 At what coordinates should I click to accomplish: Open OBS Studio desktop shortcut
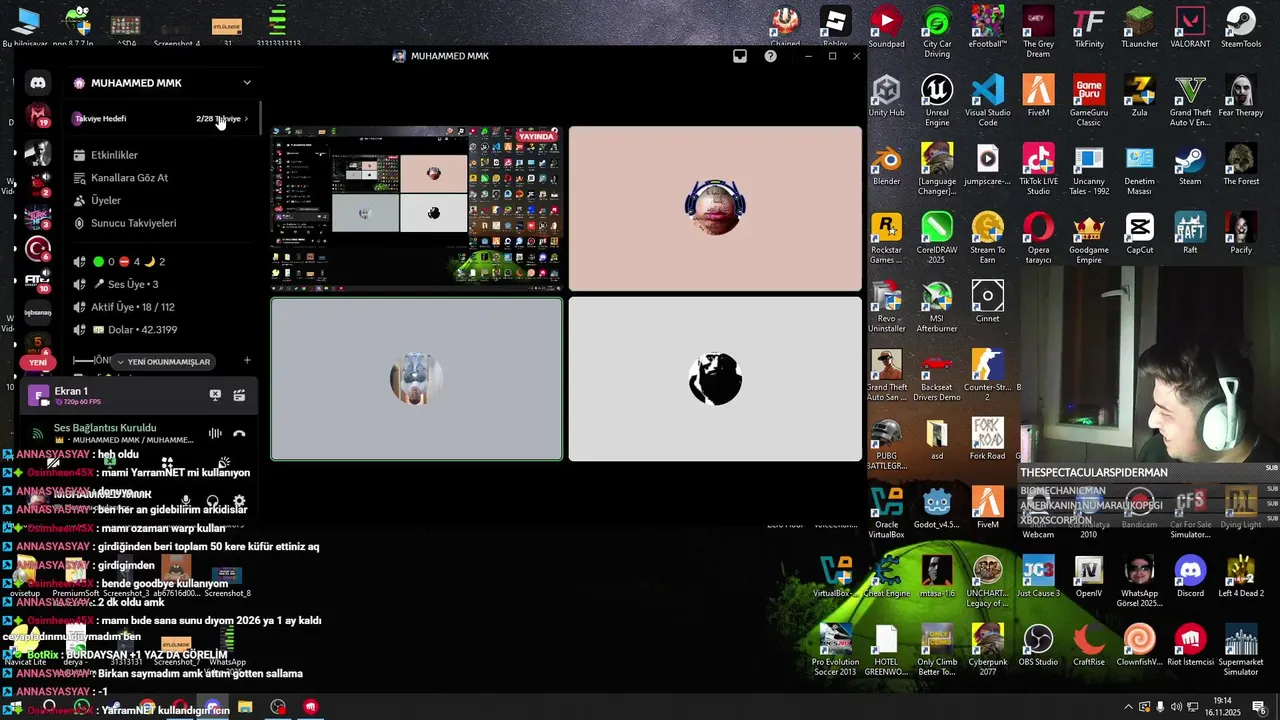click(1038, 645)
